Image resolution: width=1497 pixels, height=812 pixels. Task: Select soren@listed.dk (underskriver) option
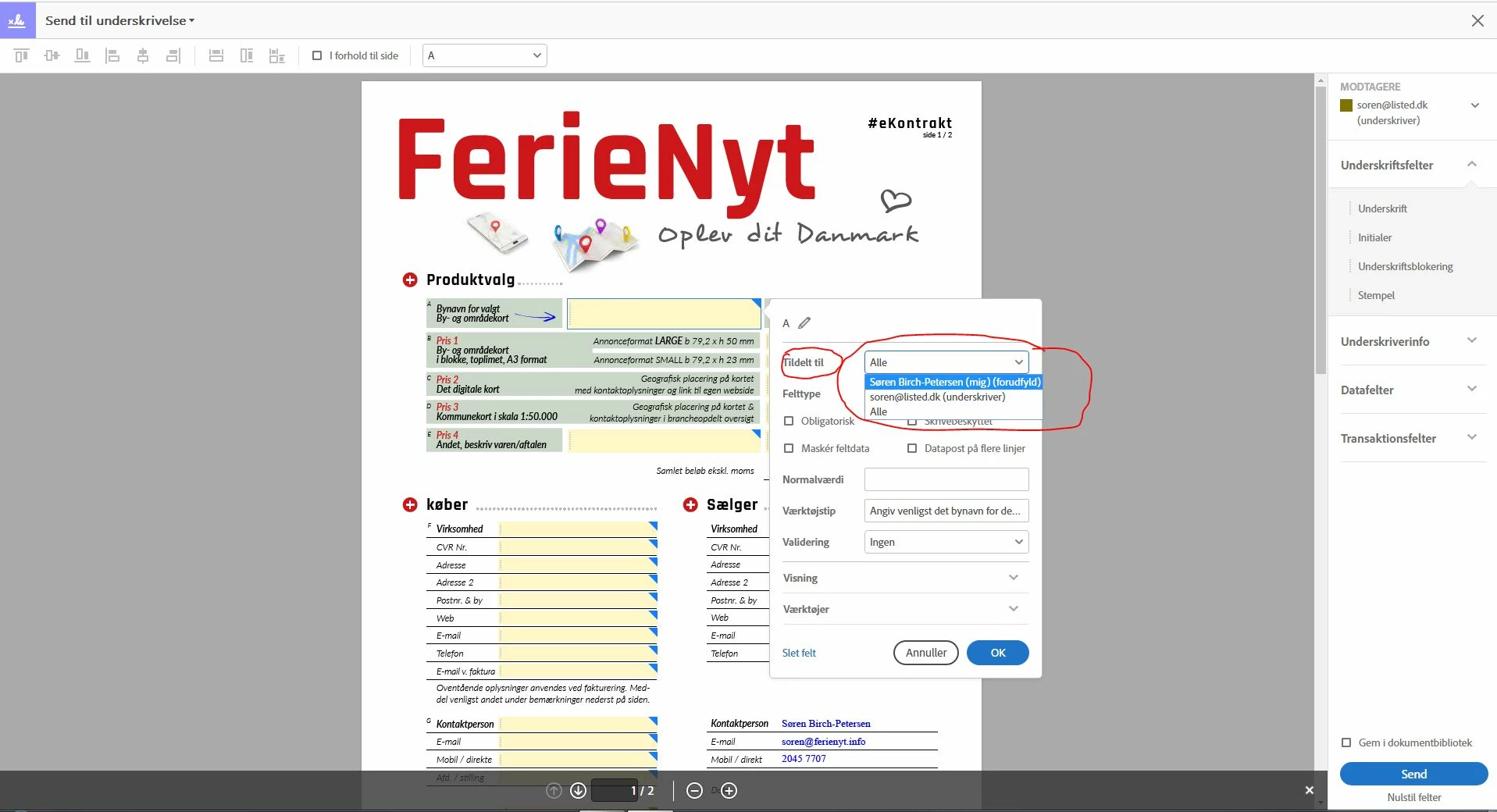(x=953, y=397)
